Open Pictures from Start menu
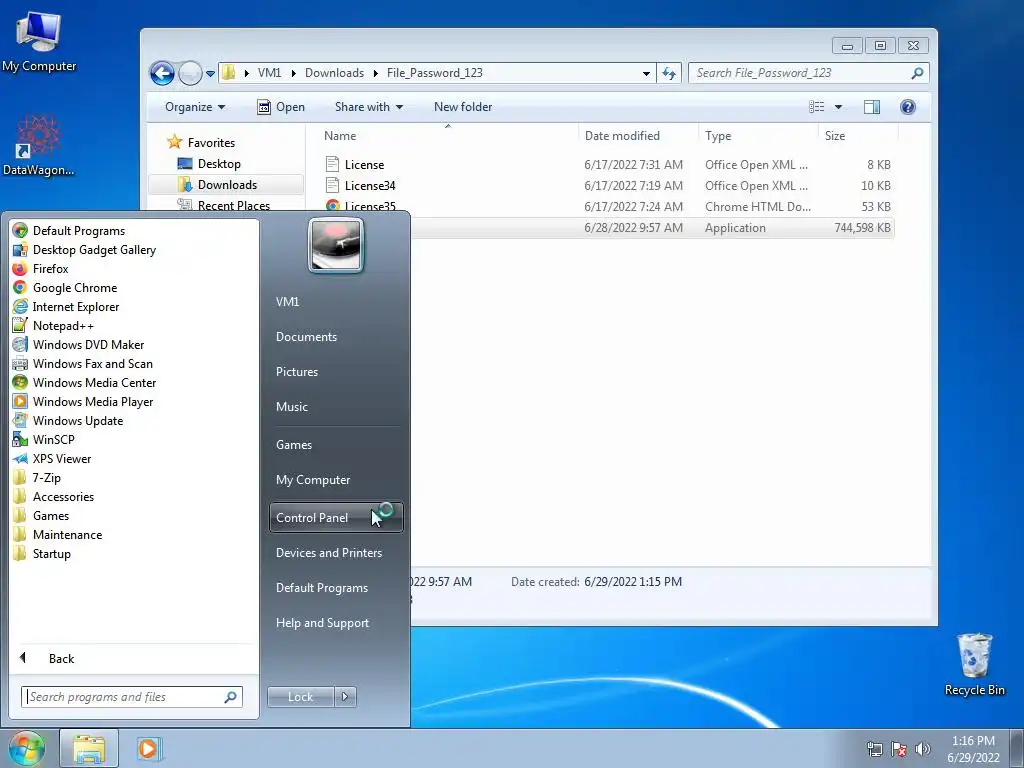The width and height of the screenshot is (1024, 768). (296, 372)
